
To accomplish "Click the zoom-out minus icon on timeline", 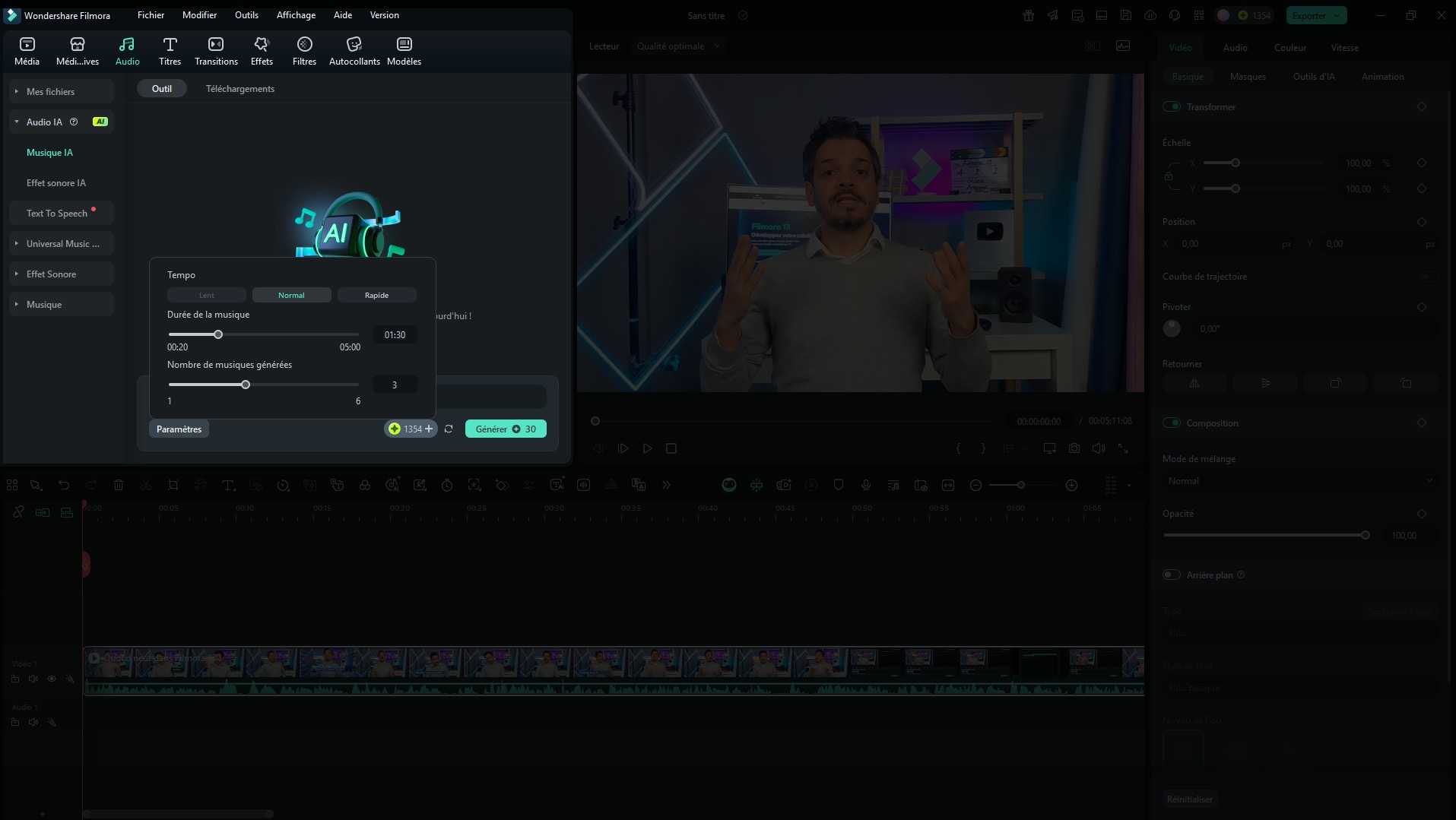I will 976,485.
